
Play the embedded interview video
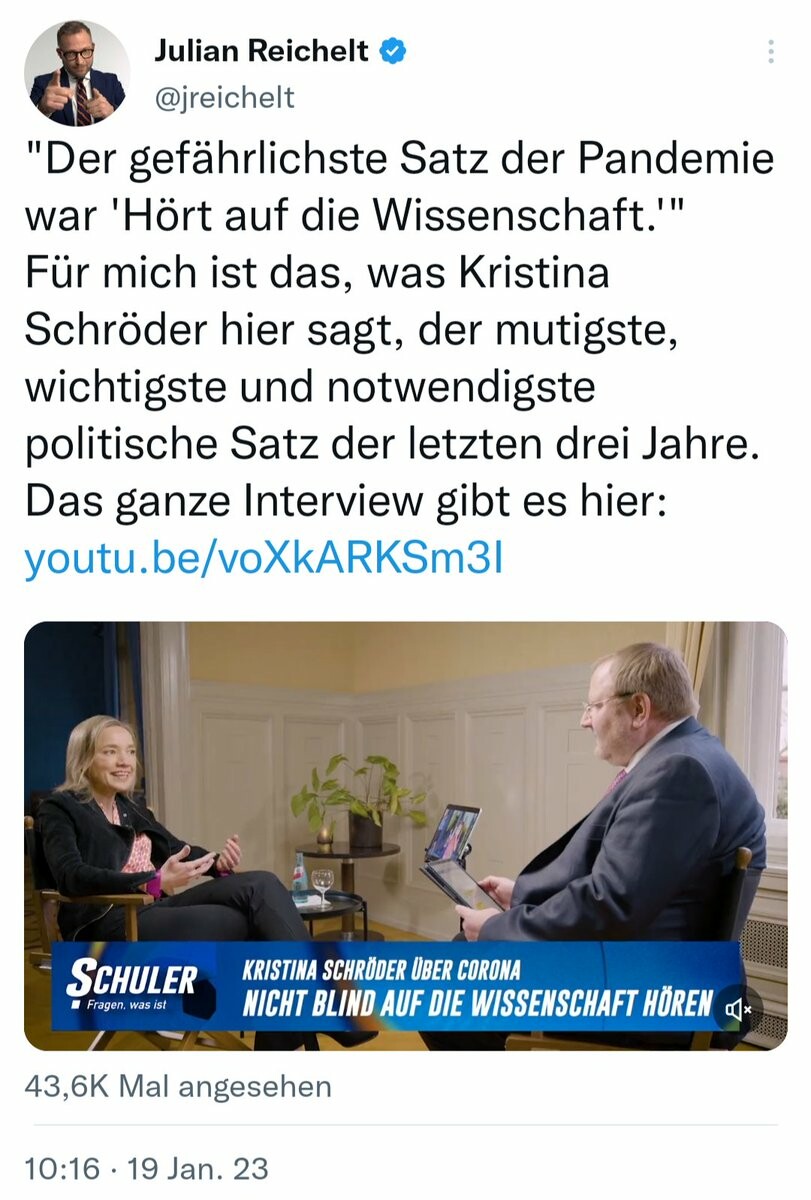point(405,836)
